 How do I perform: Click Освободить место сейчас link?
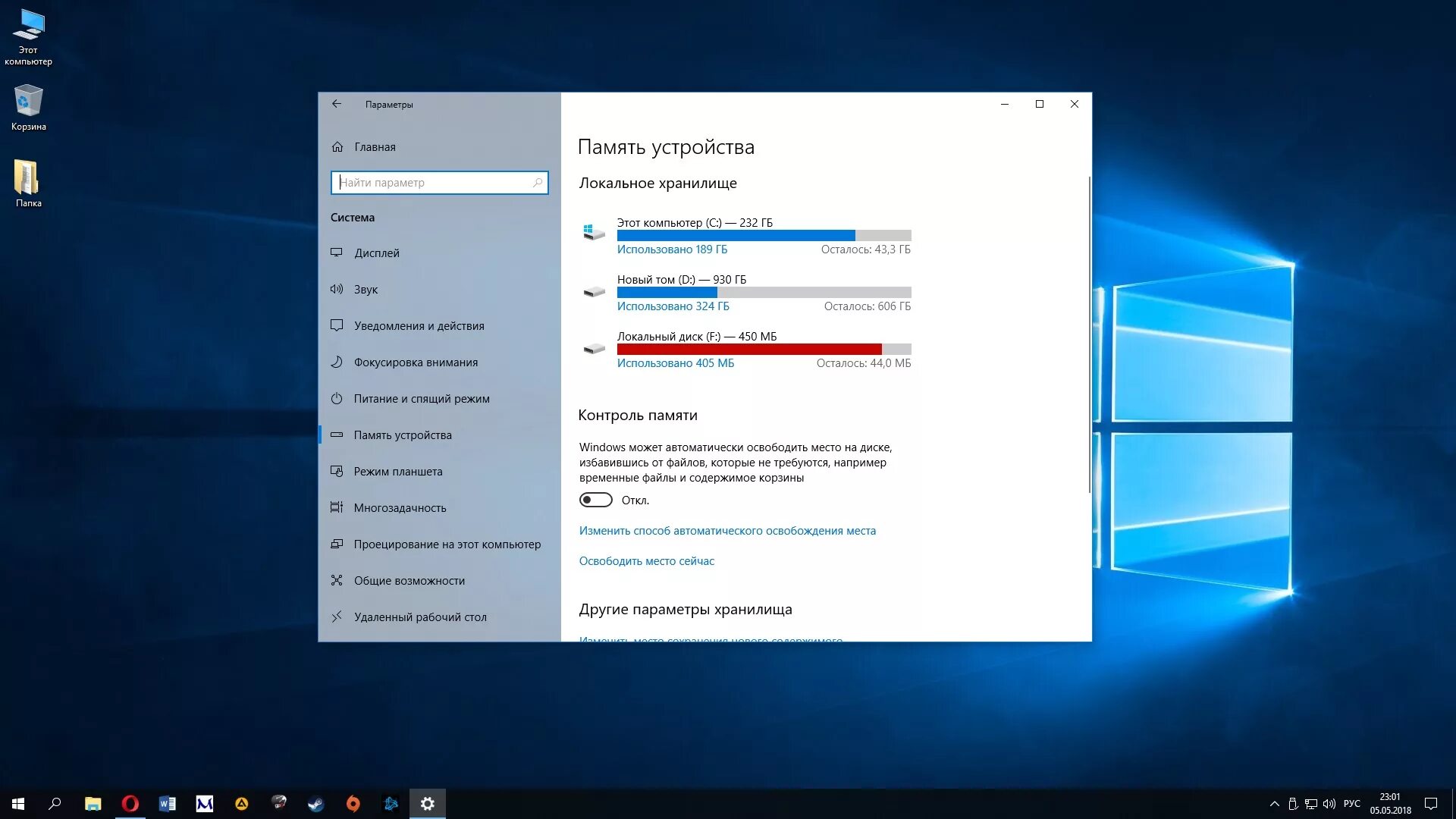(646, 561)
